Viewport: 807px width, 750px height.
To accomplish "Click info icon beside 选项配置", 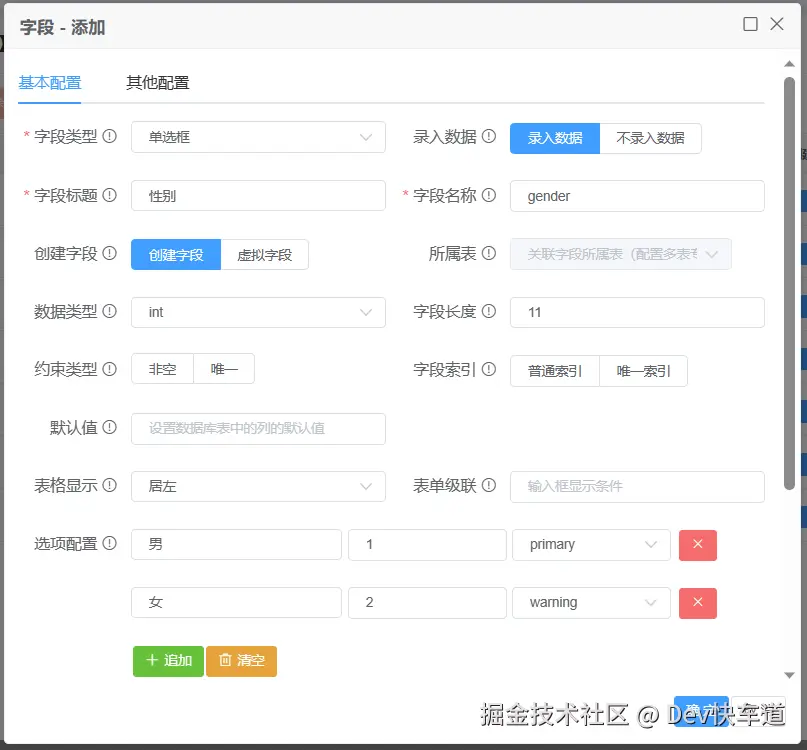I will click(110, 544).
